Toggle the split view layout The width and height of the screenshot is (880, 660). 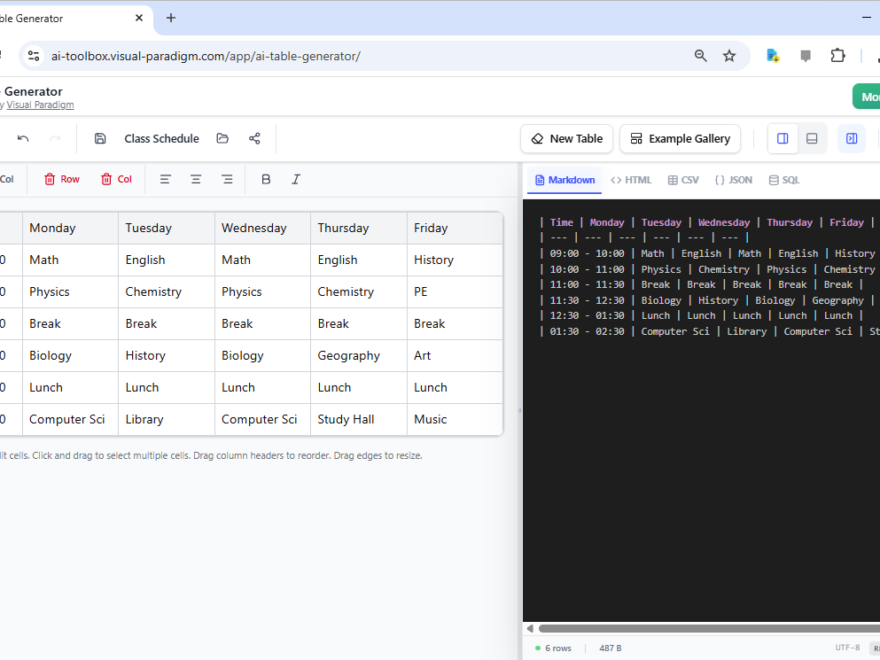tap(782, 138)
